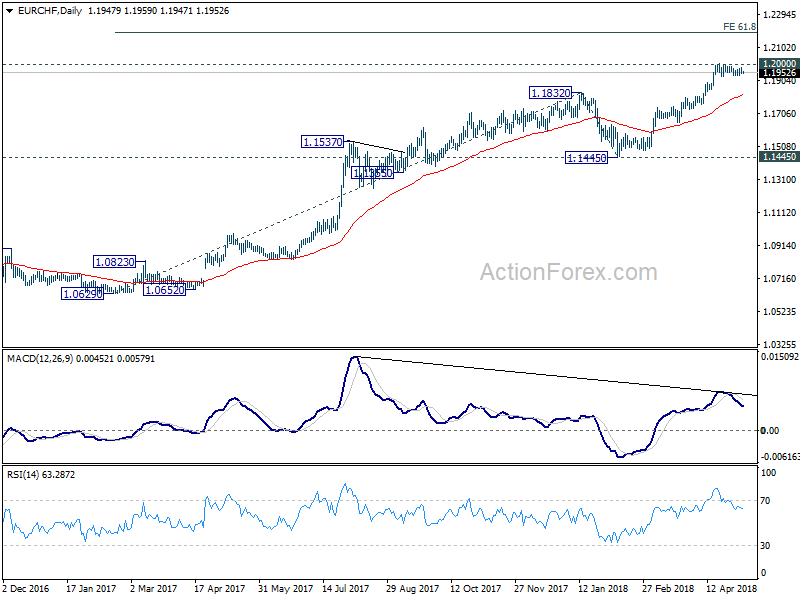Click the 12 Oct 2017 date label
Image resolution: width=800 pixels, height=600 pixels.
(x=476, y=588)
